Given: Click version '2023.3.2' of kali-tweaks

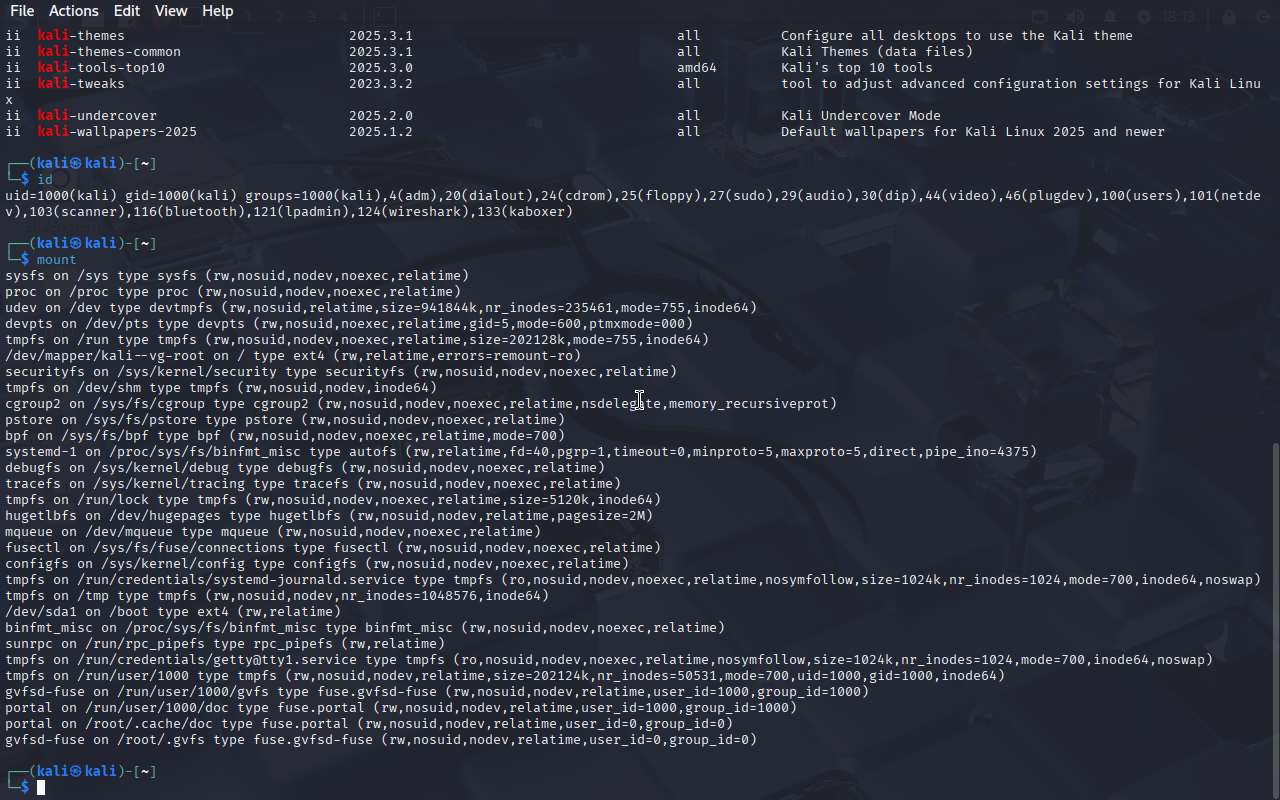Looking at the screenshot, I should 381,84.
